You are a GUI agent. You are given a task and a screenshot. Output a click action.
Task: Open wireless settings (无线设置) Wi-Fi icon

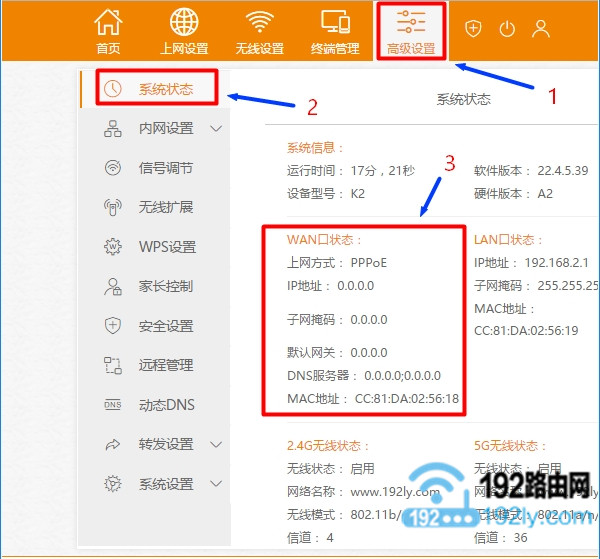coord(260,23)
